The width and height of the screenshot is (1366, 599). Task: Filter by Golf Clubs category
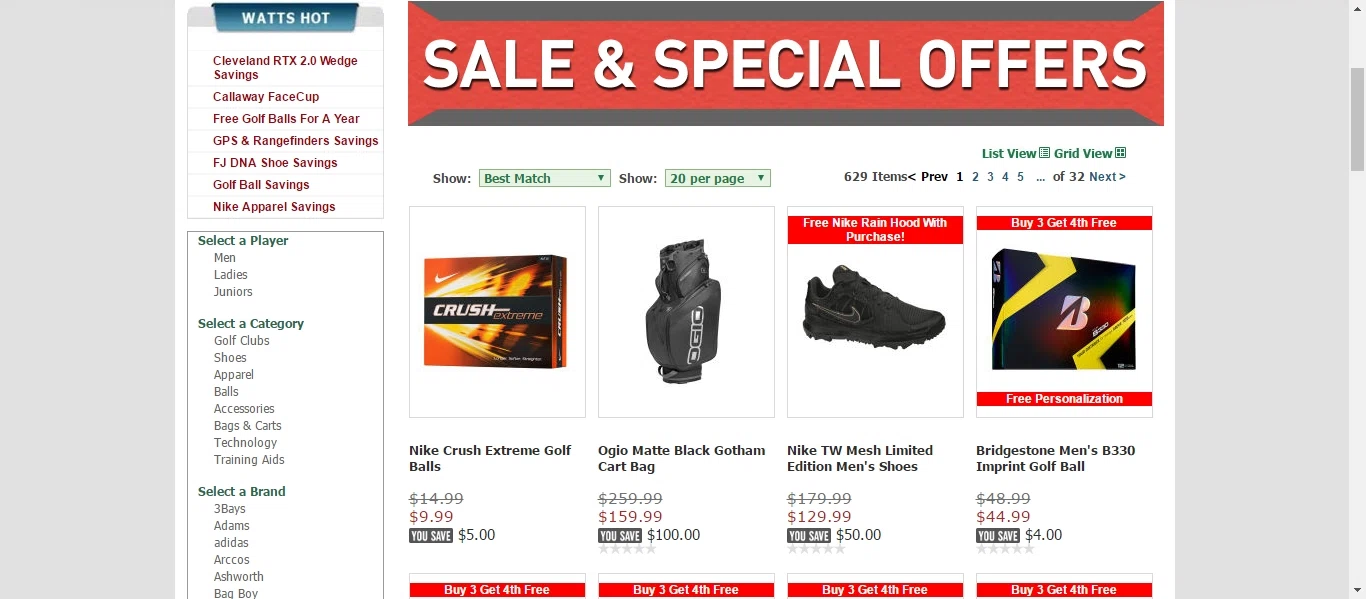tap(242, 341)
